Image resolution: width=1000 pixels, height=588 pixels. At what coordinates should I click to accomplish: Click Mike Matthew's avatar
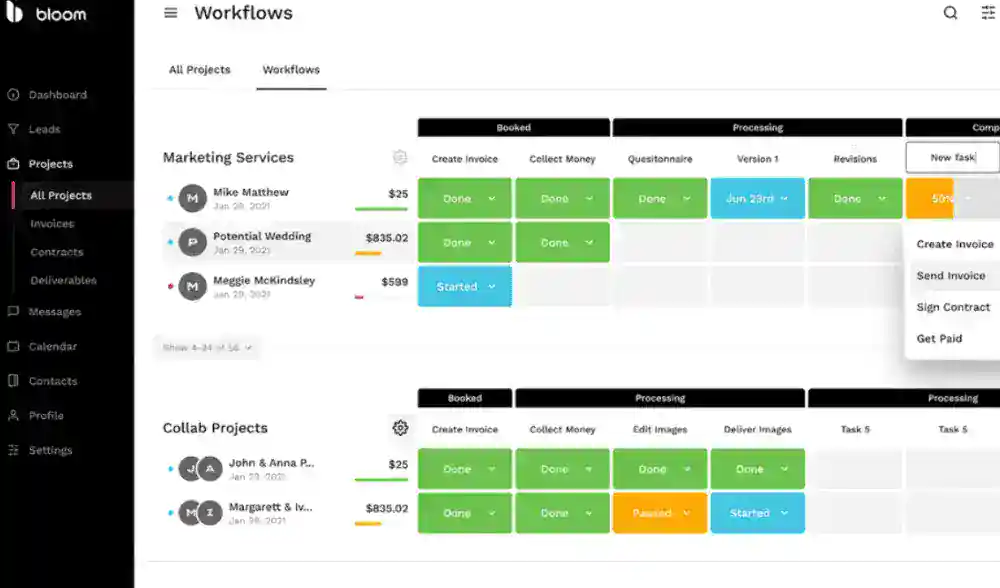point(193,198)
